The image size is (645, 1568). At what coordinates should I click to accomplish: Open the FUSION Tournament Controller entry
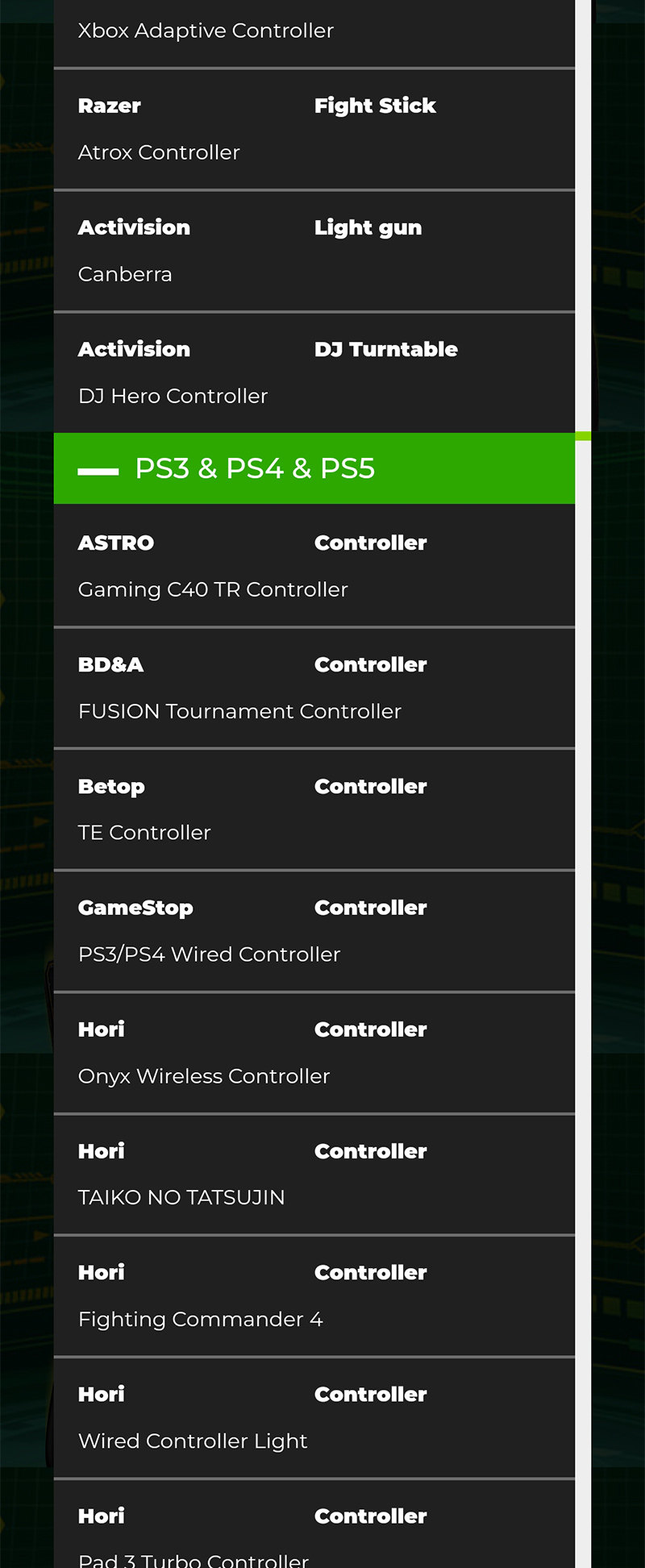pyautogui.click(x=239, y=711)
